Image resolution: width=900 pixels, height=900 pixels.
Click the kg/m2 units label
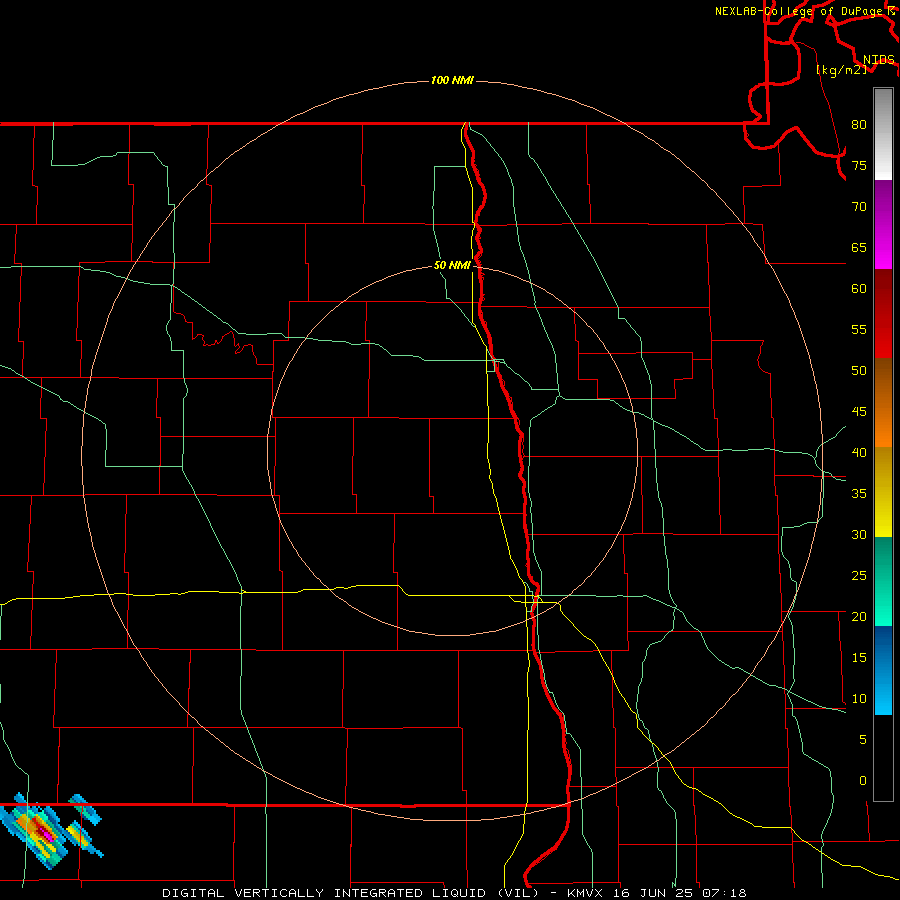[841, 70]
